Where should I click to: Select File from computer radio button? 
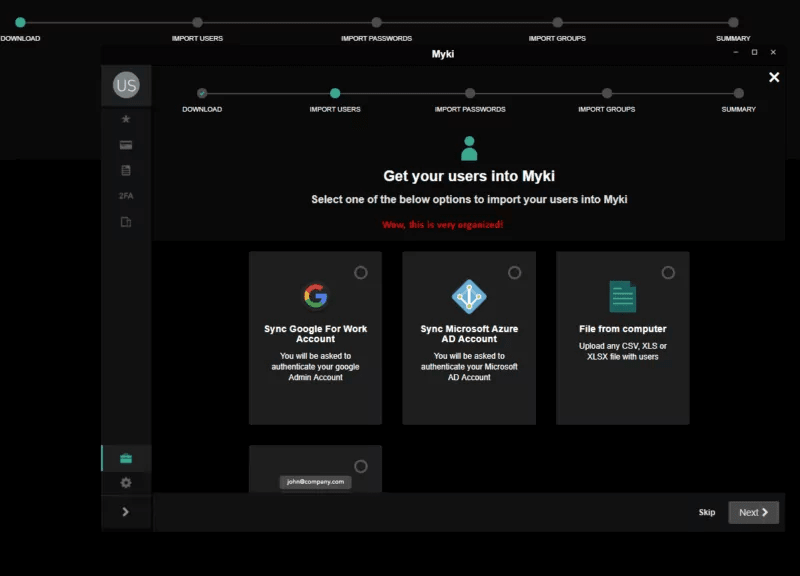(x=668, y=273)
